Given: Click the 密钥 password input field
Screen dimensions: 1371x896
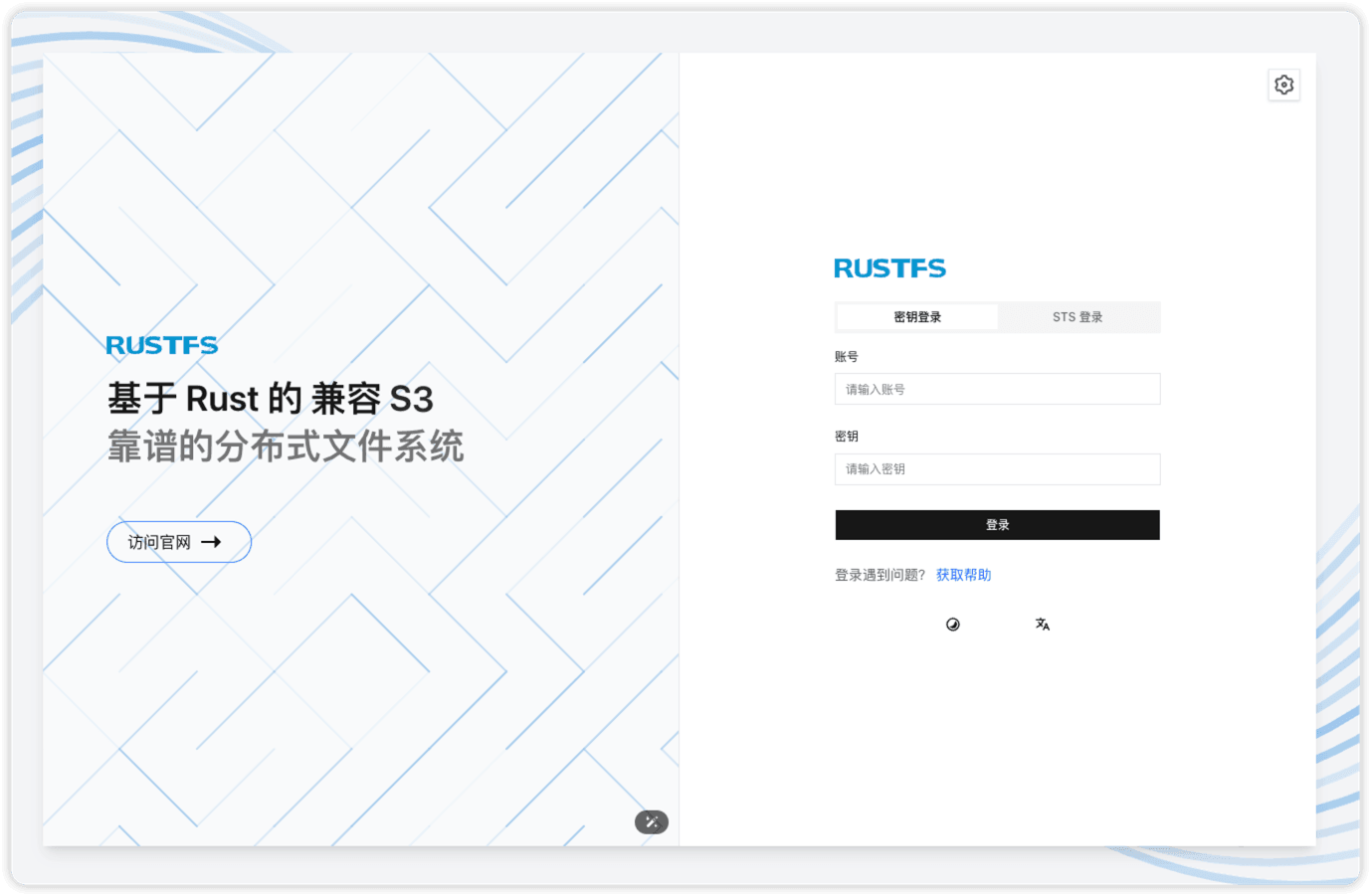Looking at the screenshot, I should [997, 468].
